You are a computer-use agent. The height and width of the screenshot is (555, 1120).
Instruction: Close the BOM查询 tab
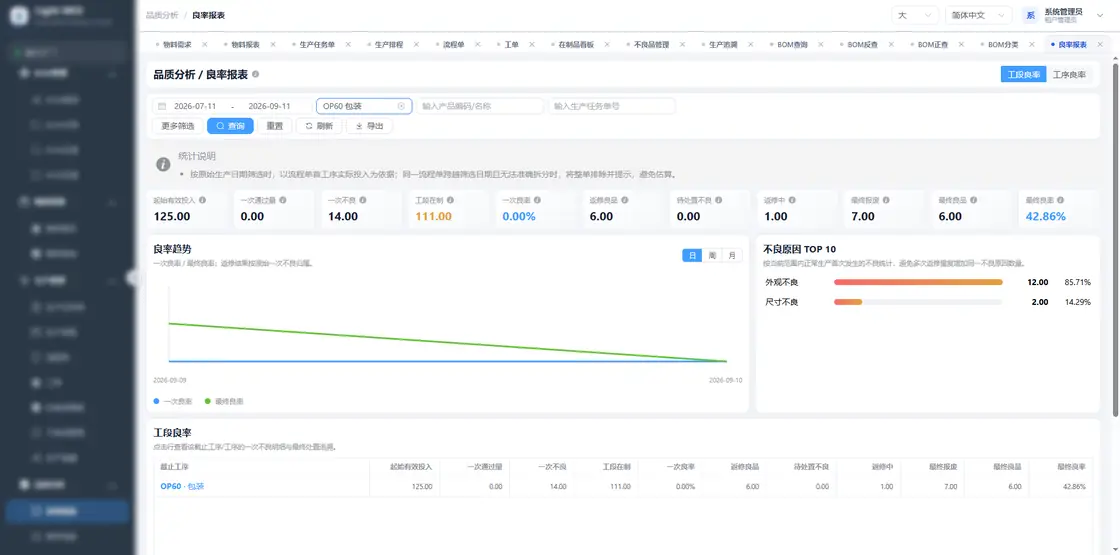coord(821,44)
